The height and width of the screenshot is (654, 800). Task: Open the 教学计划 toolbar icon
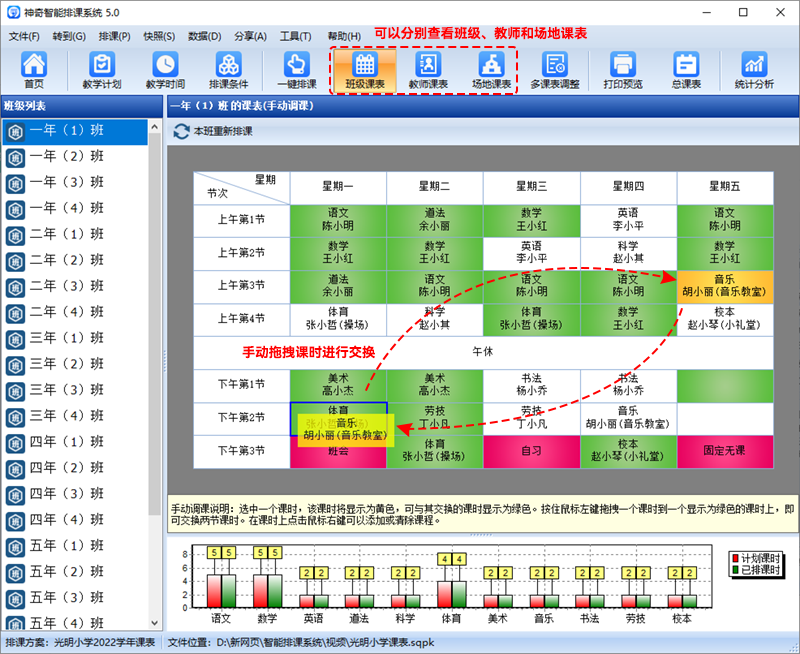pos(102,70)
